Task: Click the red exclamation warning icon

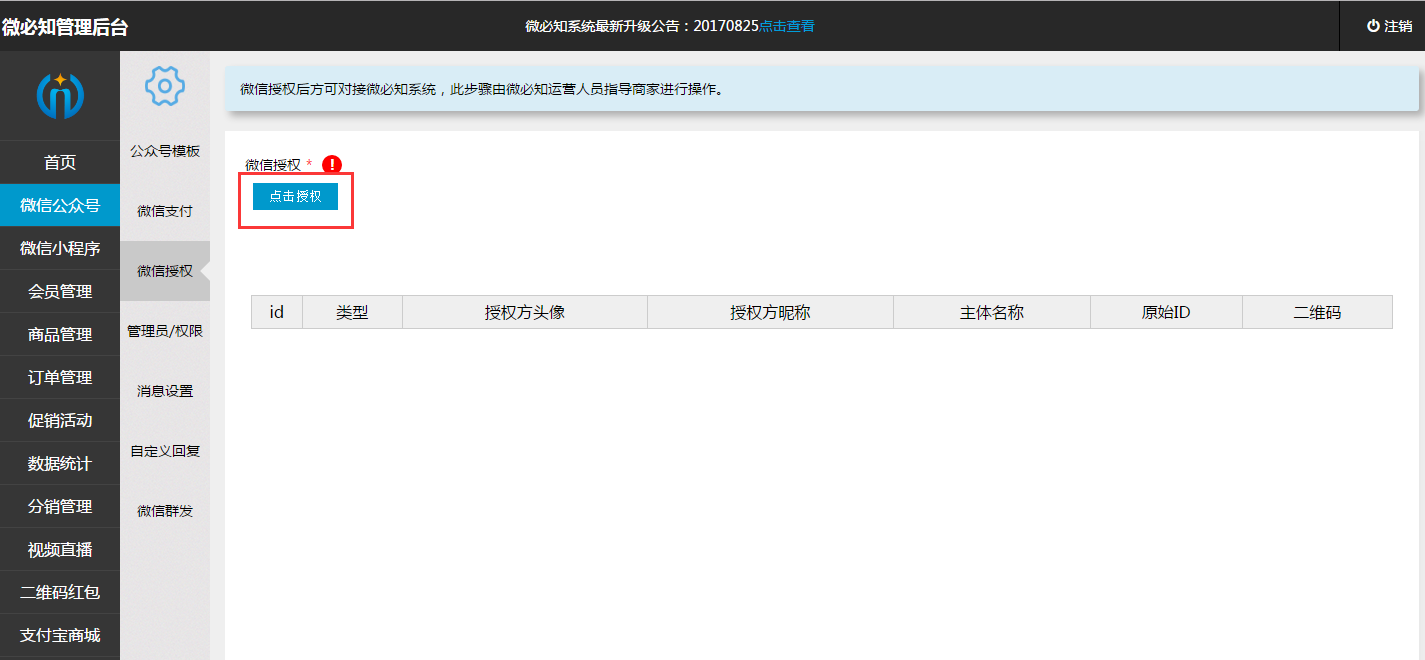Action: pyautogui.click(x=333, y=165)
